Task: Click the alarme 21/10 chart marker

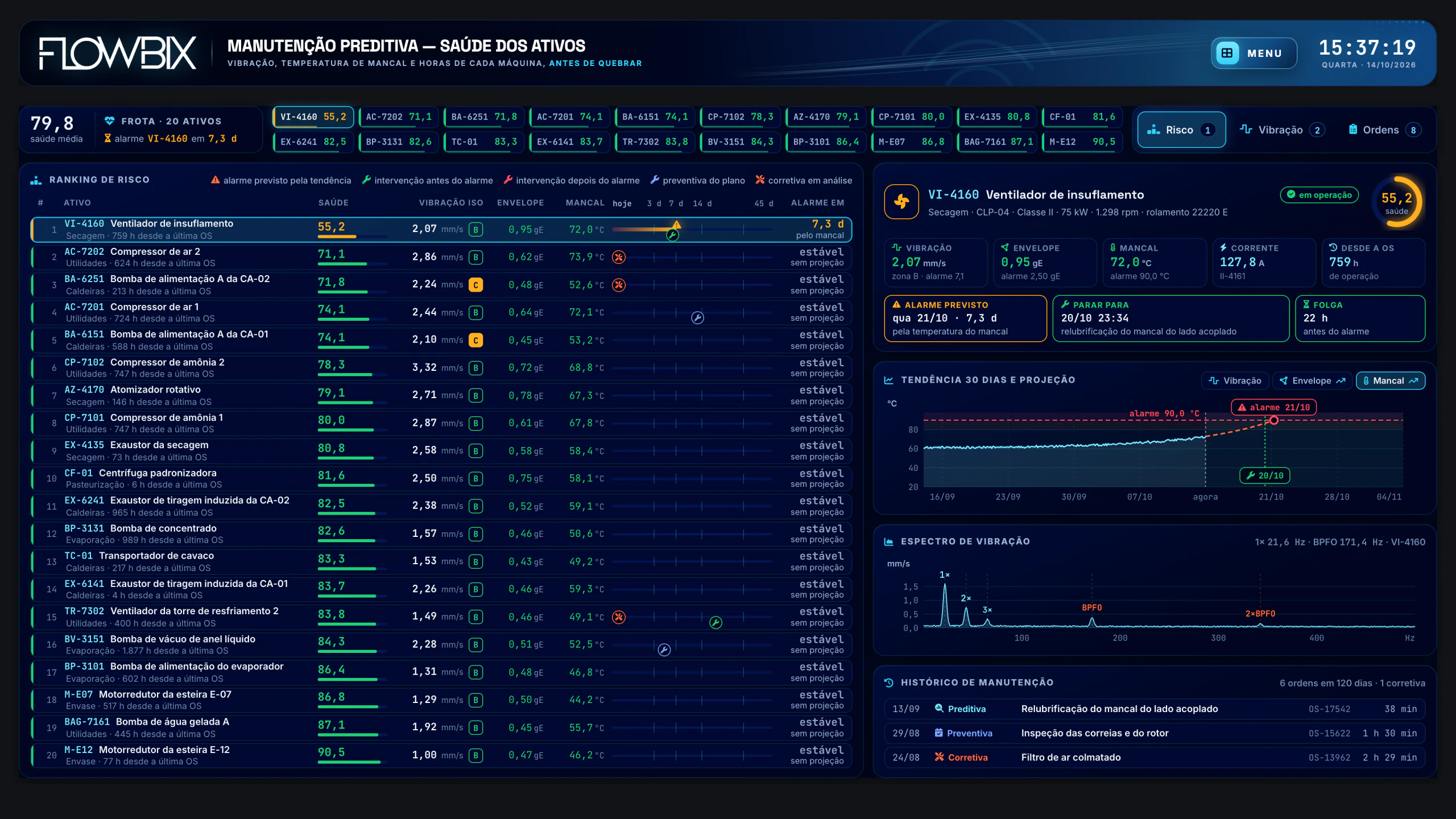Action: point(1273,407)
